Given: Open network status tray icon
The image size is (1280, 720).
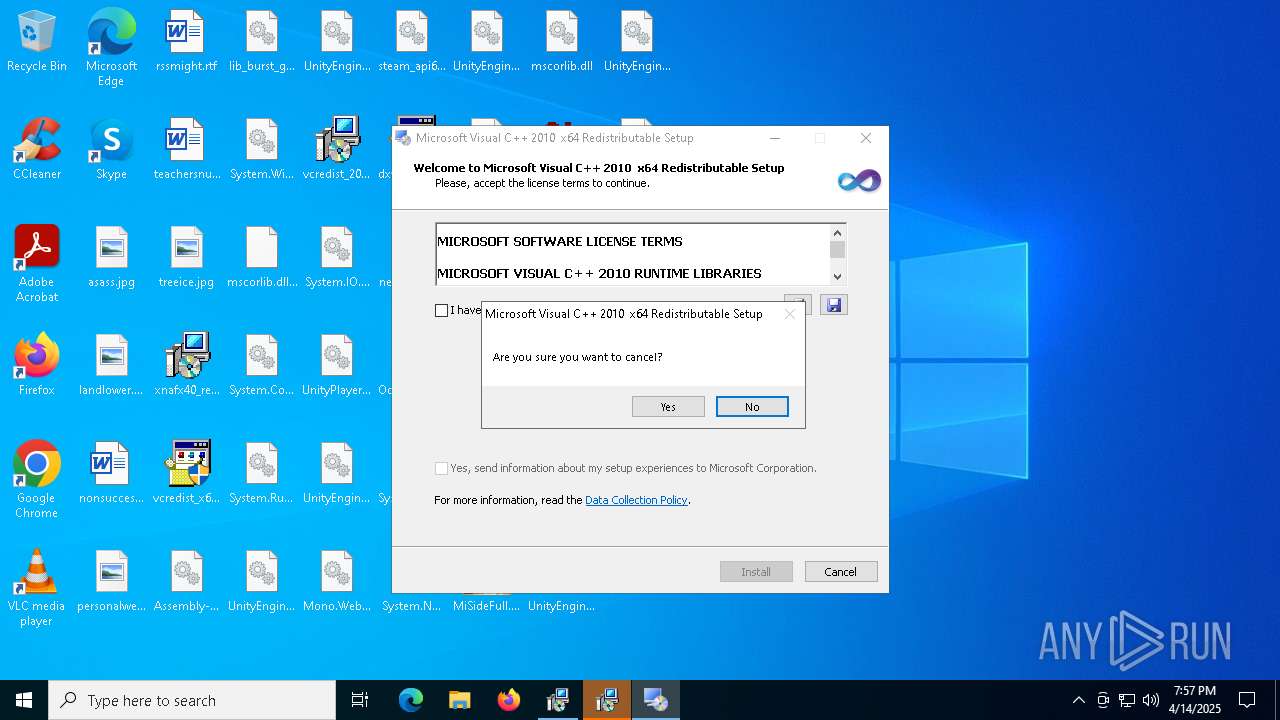Looking at the screenshot, I should coord(1127,700).
